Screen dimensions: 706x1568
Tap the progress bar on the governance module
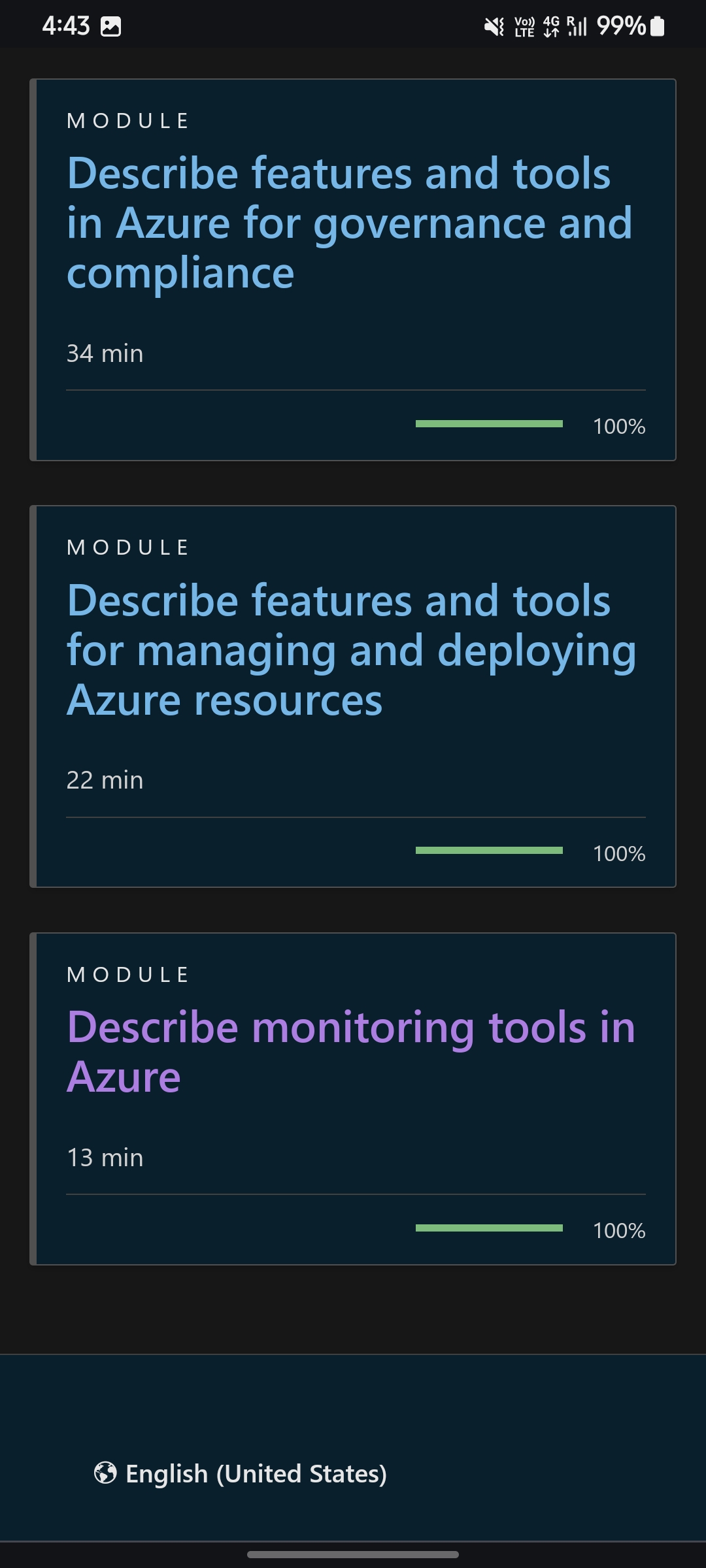[x=490, y=424]
